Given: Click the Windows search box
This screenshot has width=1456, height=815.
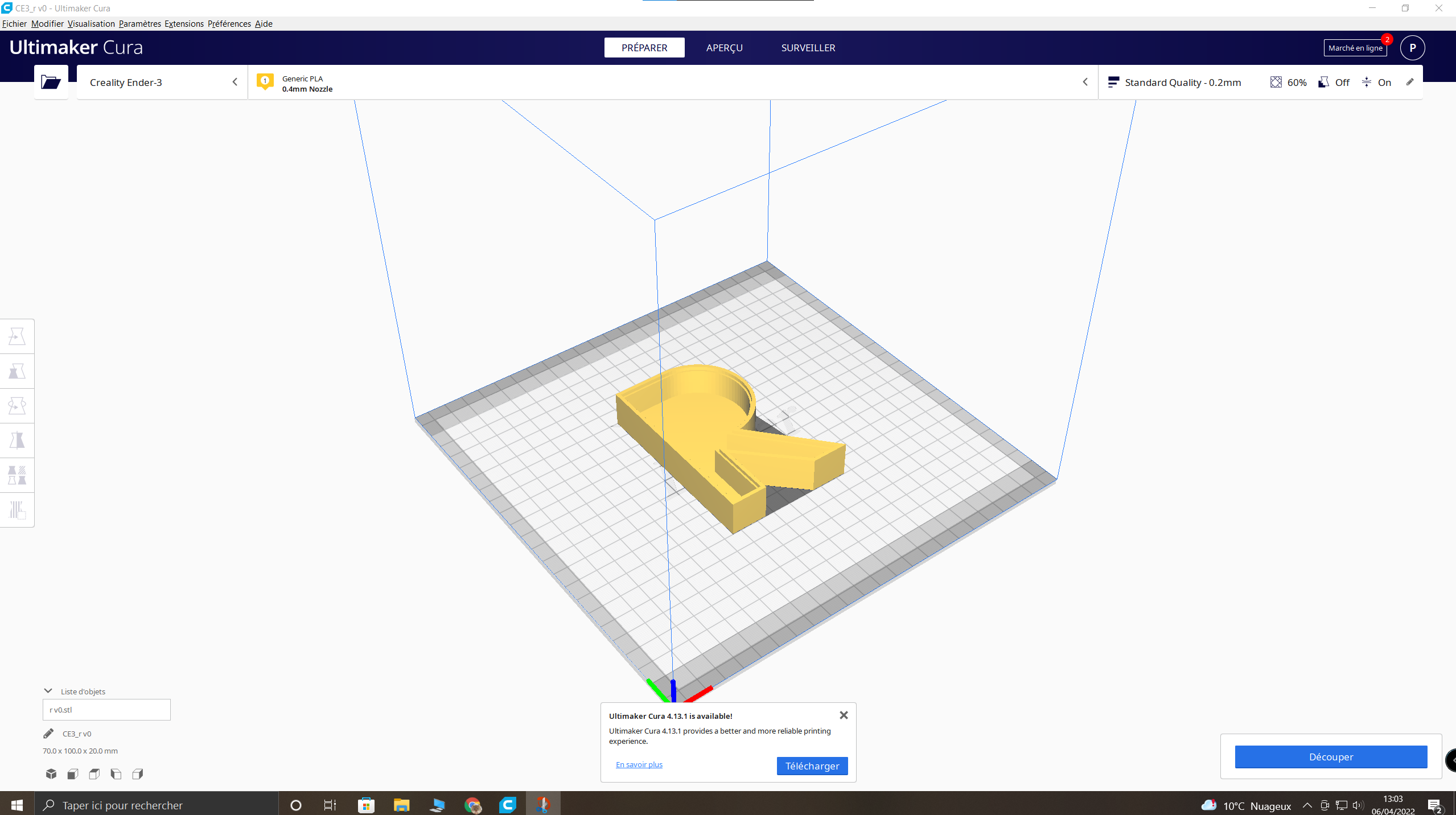Looking at the screenshot, I should 157,805.
